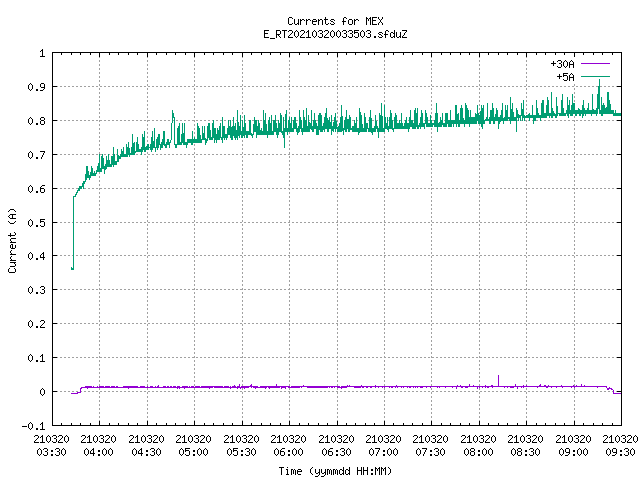640x480 pixels.
Task: Click the x-axis tick "210320 03:30"
Action: pyautogui.click(x=51, y=445)
